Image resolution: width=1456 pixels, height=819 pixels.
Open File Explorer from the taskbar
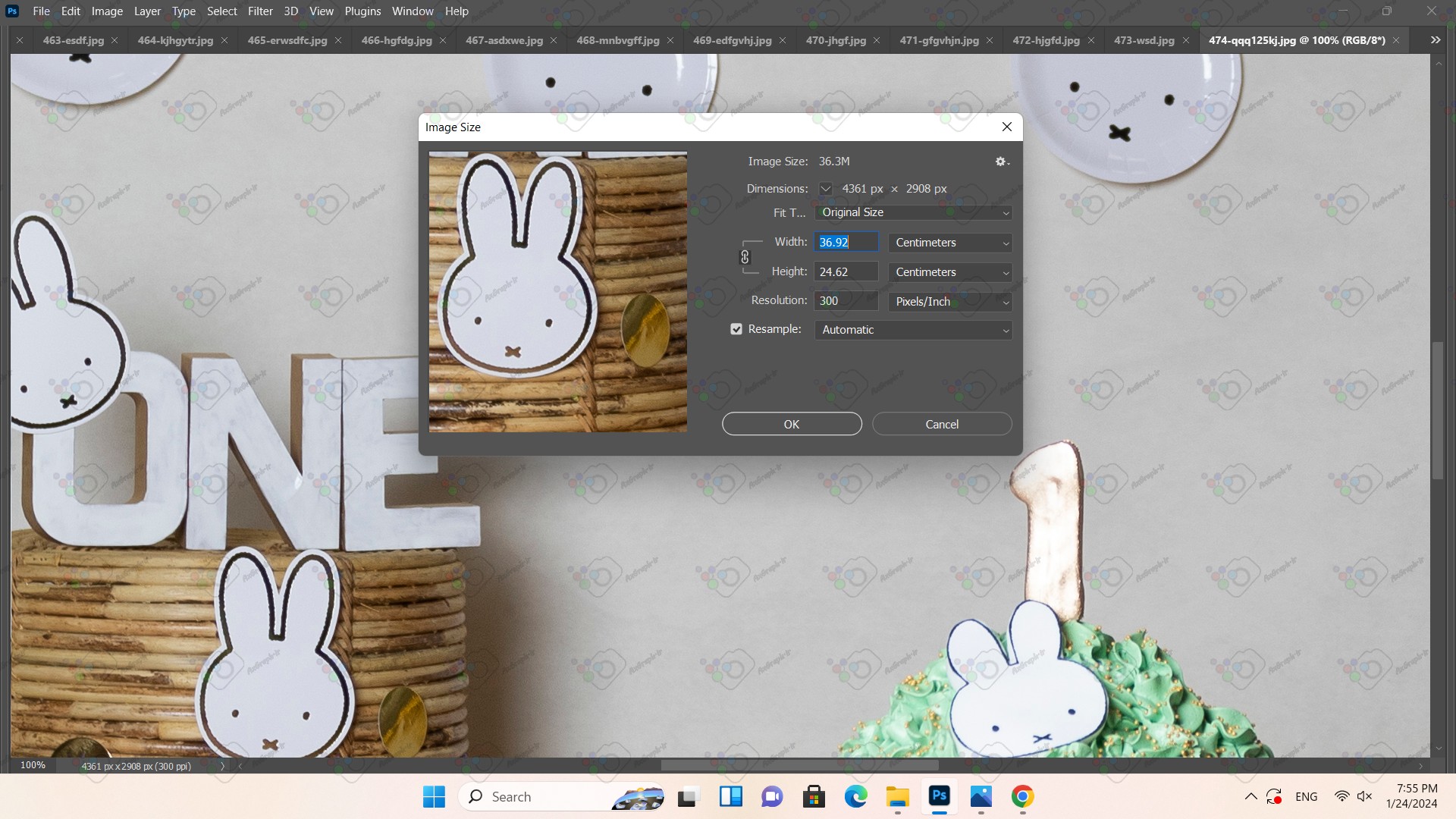[x=898, y=796]
